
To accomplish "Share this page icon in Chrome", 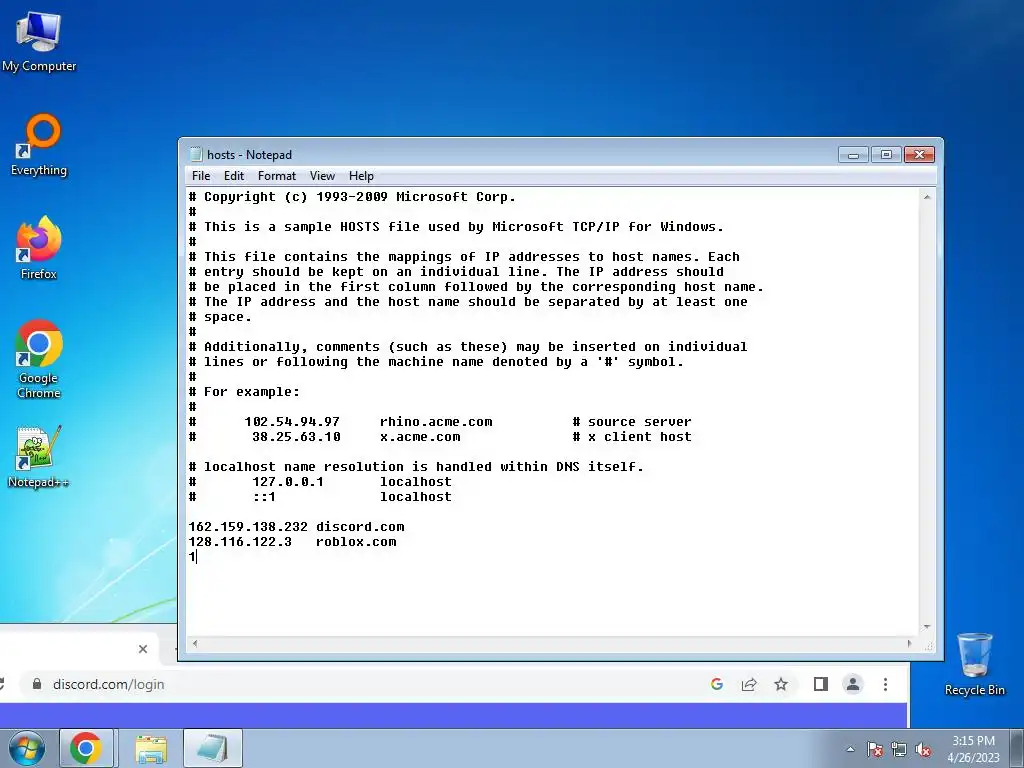I will 748,684.
